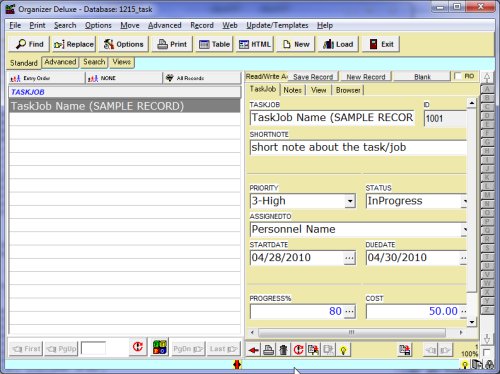Open the All Records filter selector
The height and width of the screenshot is (374, 500).
pos(202,78)
